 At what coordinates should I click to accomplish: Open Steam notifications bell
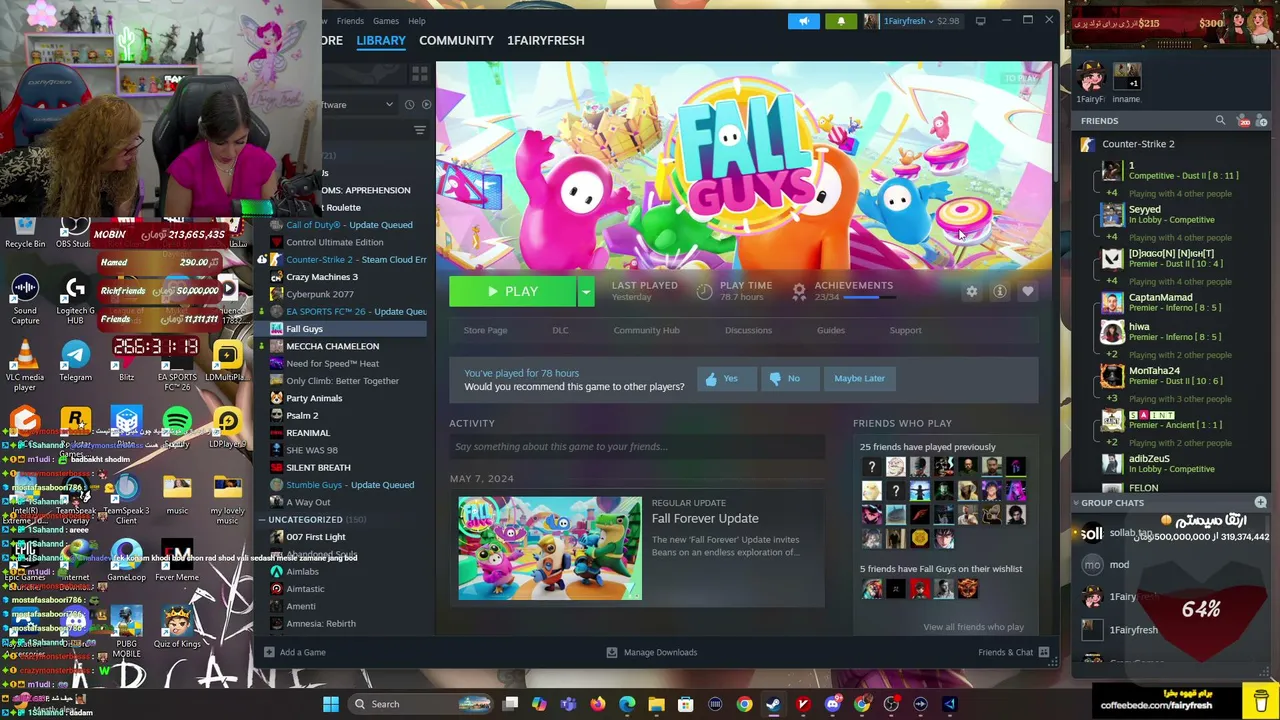click(841, 21)
